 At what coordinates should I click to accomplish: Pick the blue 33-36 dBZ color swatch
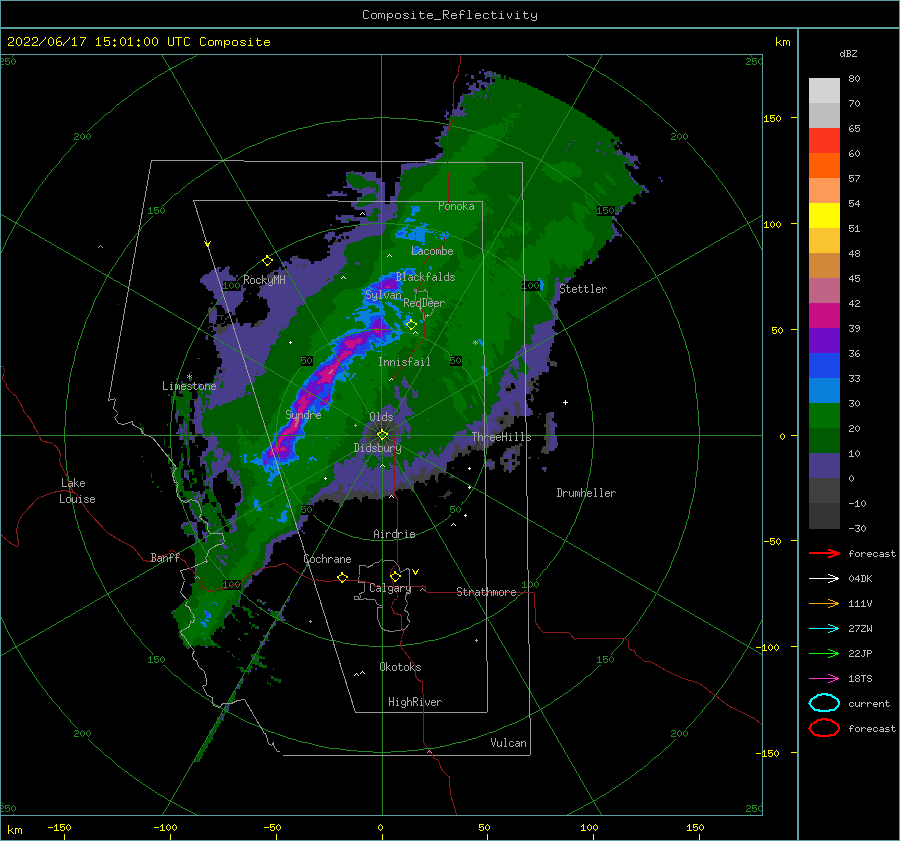(x=824, y=366)
